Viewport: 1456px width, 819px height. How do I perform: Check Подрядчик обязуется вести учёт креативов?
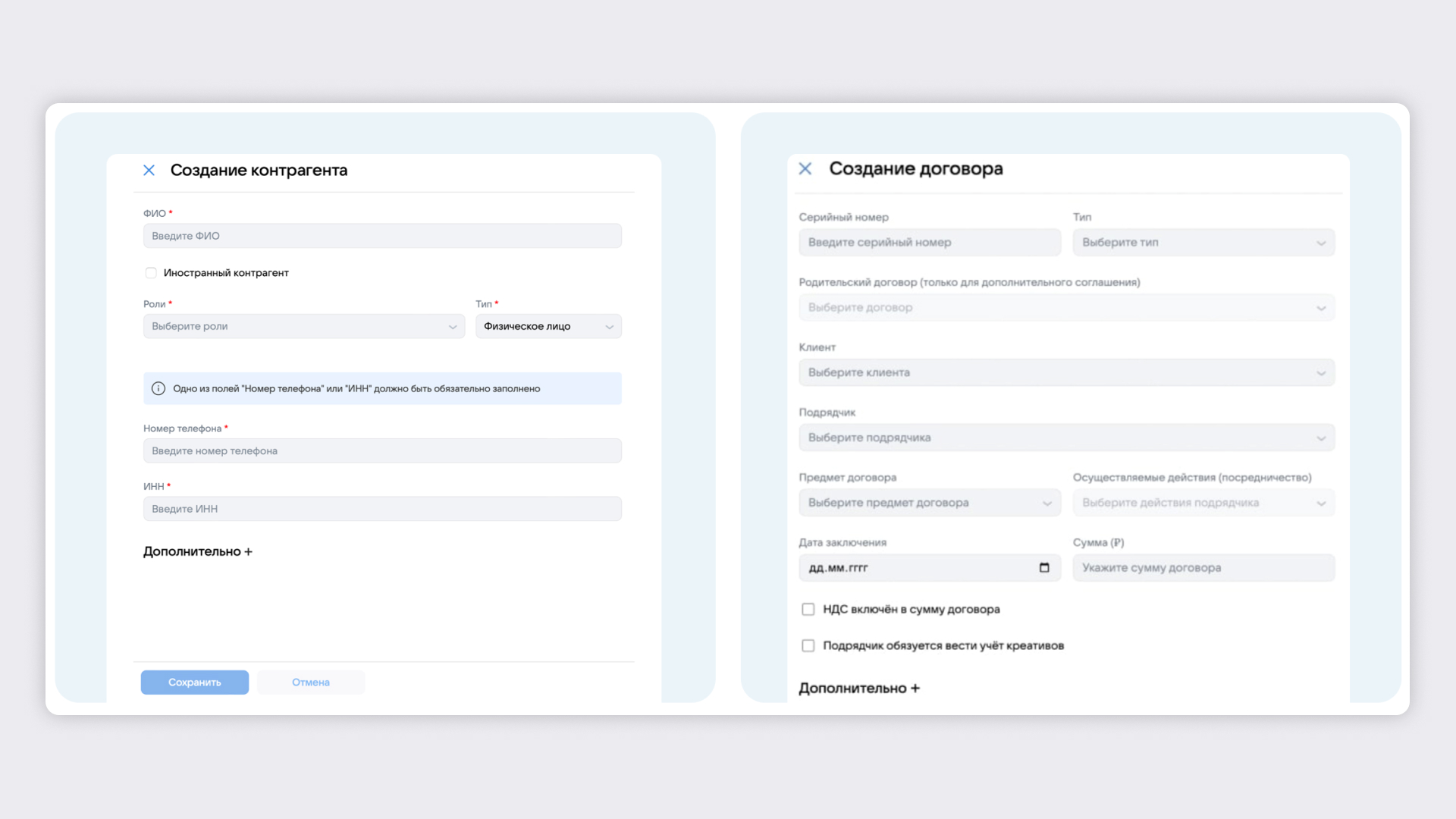click(808, 646)
